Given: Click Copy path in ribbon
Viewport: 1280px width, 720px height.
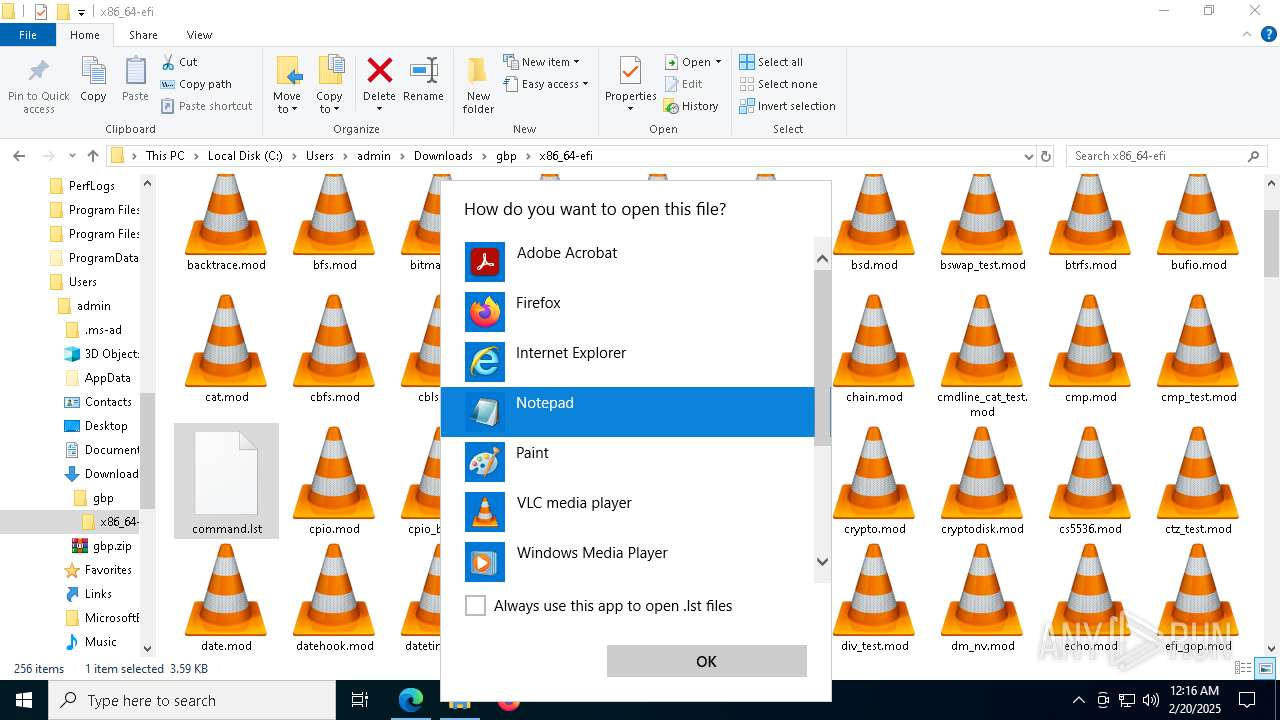Looking at the screenshot, I should (x=196, y=84).
